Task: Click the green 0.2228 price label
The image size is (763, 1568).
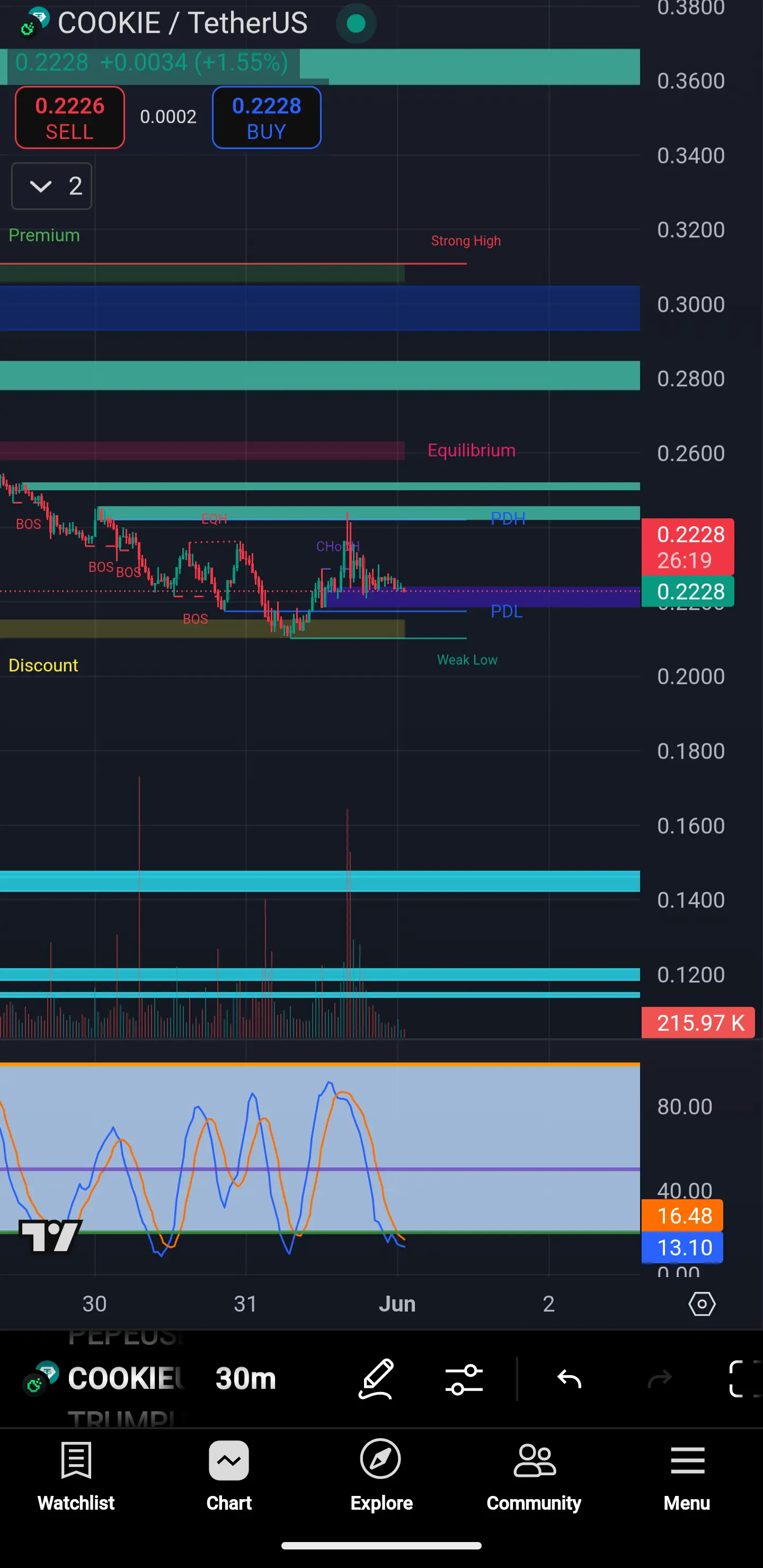Action: [x=688, y=591]
